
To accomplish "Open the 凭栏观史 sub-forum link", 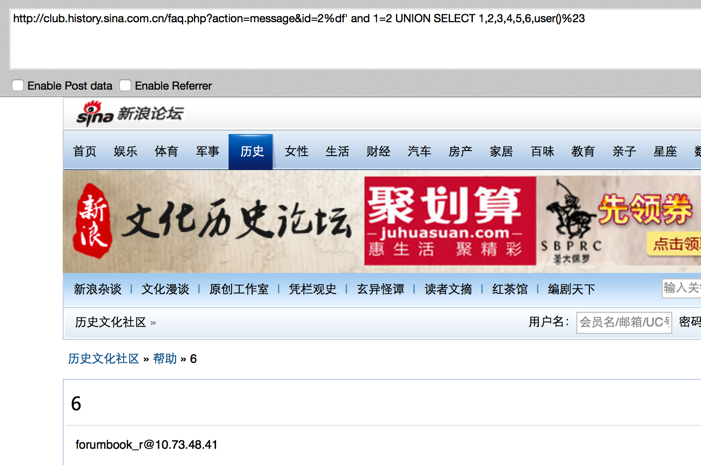I will click(312, 289).
